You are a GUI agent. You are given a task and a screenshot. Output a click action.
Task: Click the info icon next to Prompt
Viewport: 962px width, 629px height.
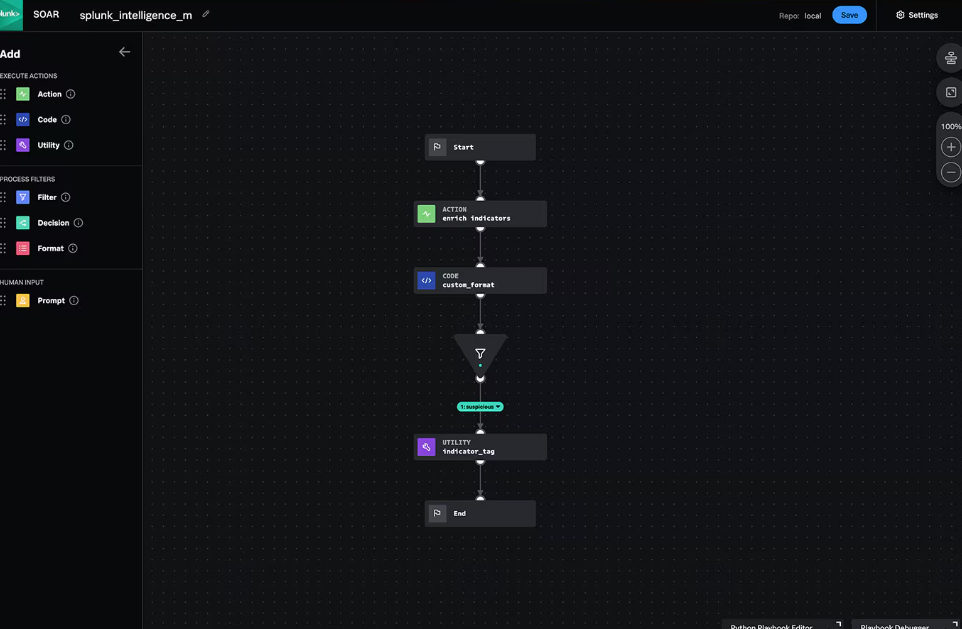pos(75,300)
